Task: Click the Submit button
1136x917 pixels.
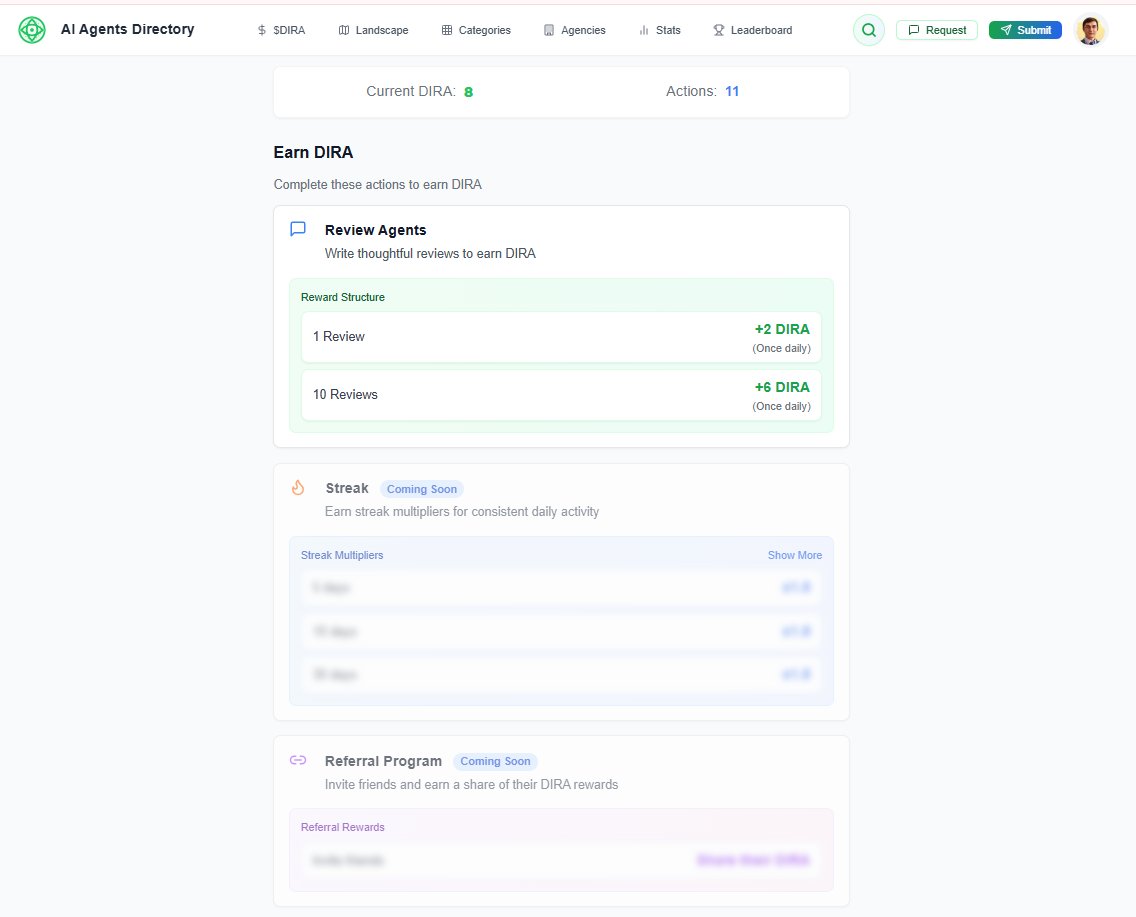Action: [x=1024, y=29]
